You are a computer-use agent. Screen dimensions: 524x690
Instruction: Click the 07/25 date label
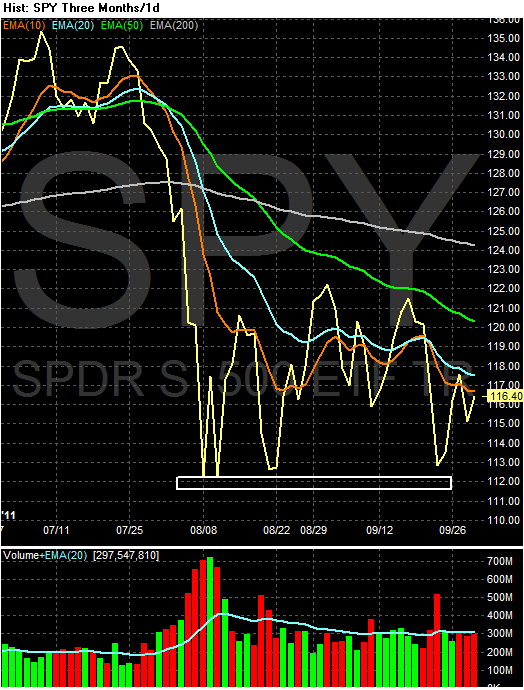(x=129, y=529)
